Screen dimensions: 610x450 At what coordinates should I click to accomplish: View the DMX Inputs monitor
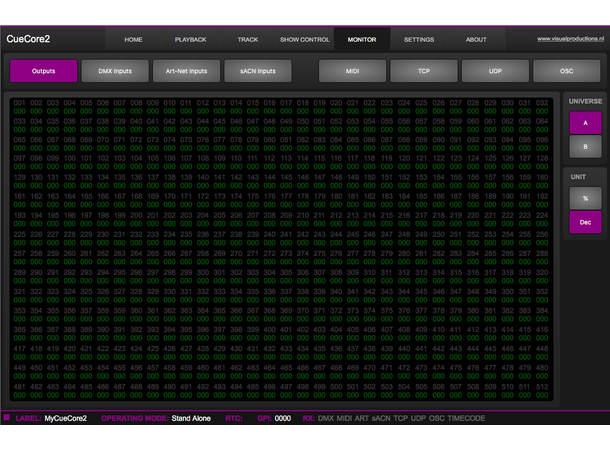(x=115, y=71)
